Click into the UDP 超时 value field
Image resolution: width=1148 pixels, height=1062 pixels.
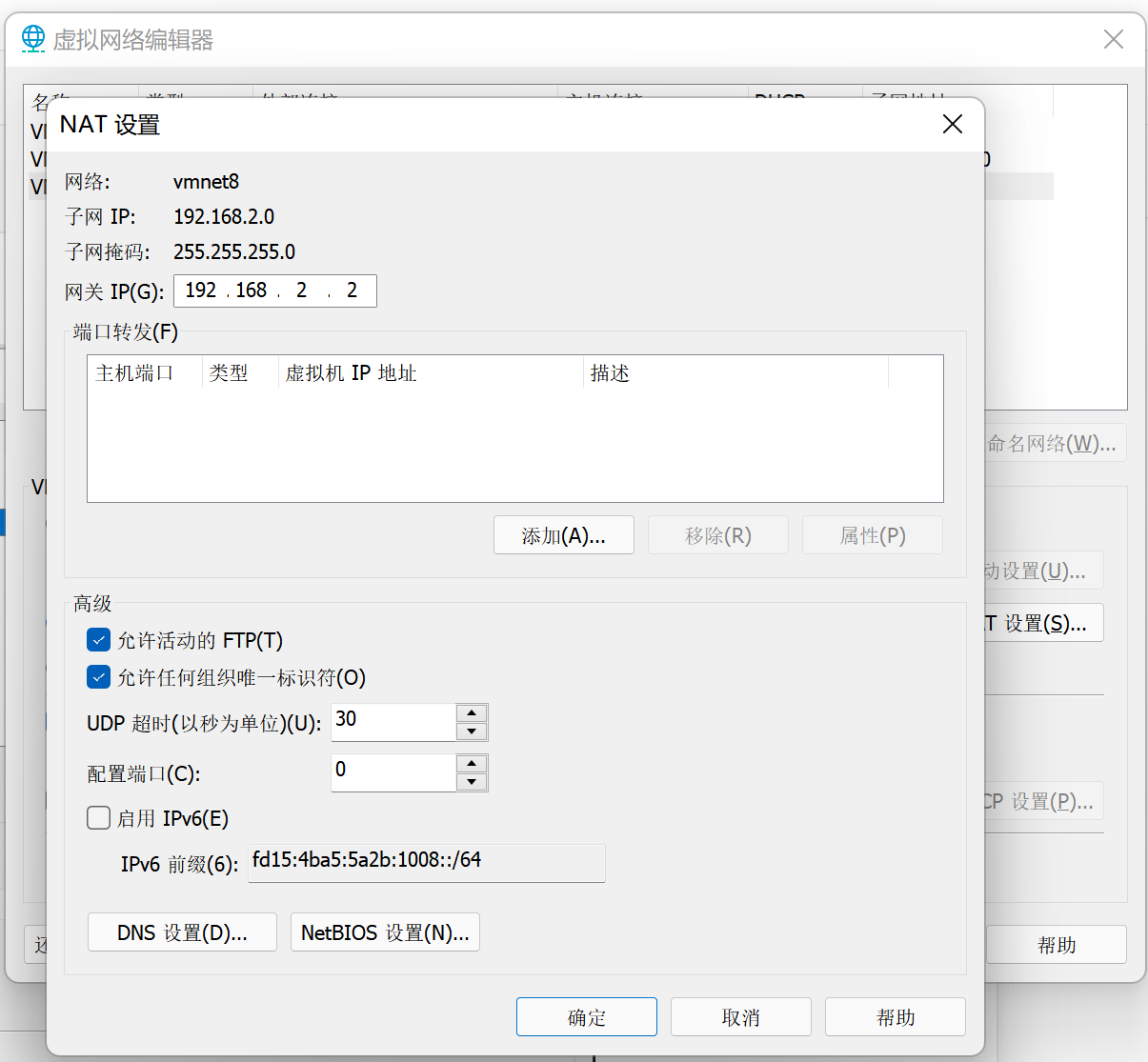(393, 722)
